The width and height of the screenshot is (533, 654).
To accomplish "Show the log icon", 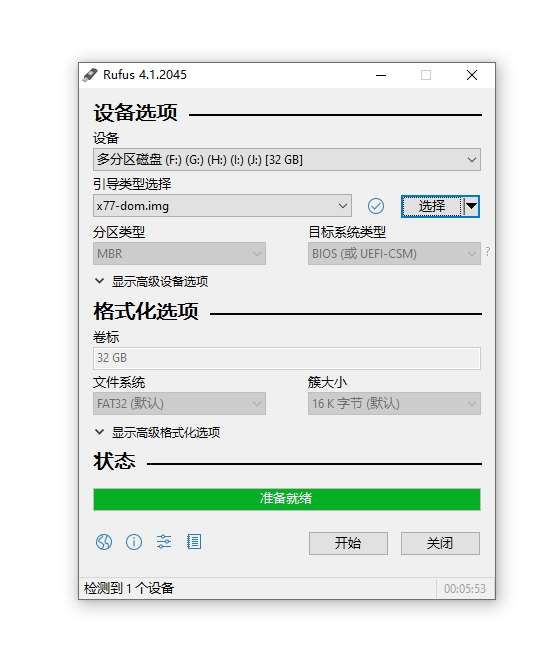I will (194, 542).
